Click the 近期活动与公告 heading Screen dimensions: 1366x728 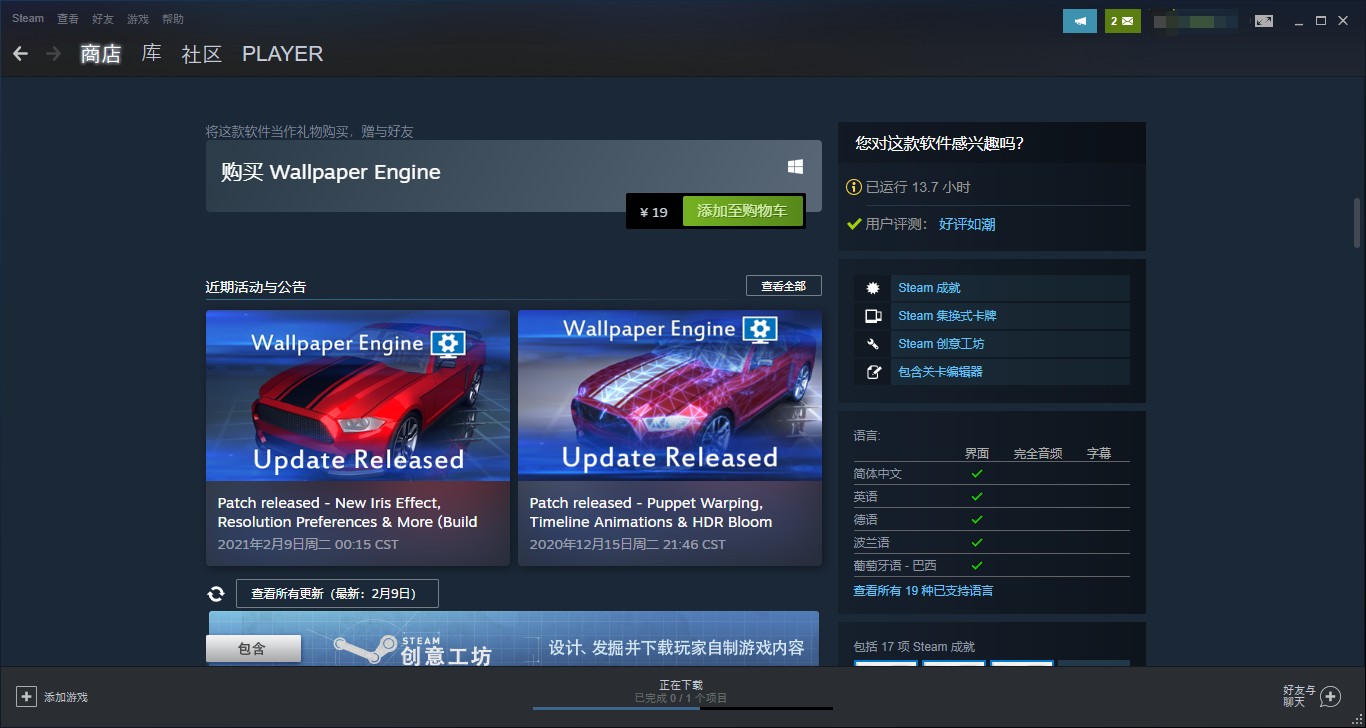[256, 287]
